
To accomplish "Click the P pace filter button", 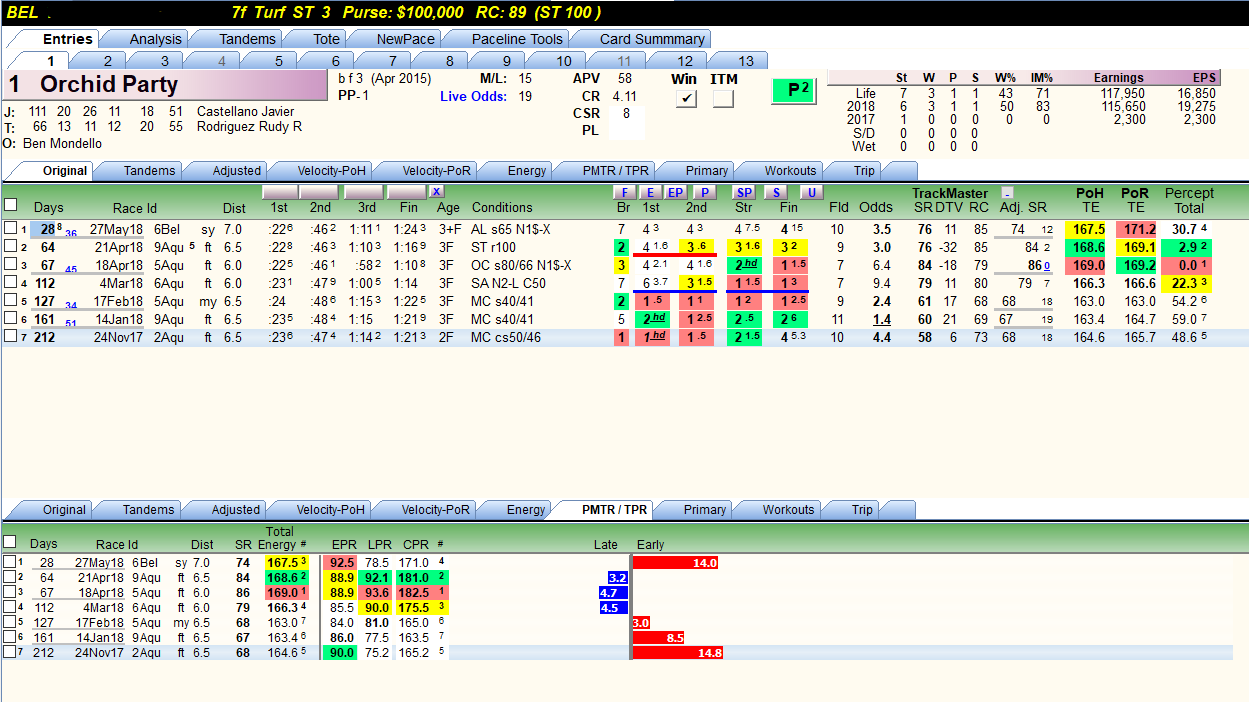I will pos(704,192).
